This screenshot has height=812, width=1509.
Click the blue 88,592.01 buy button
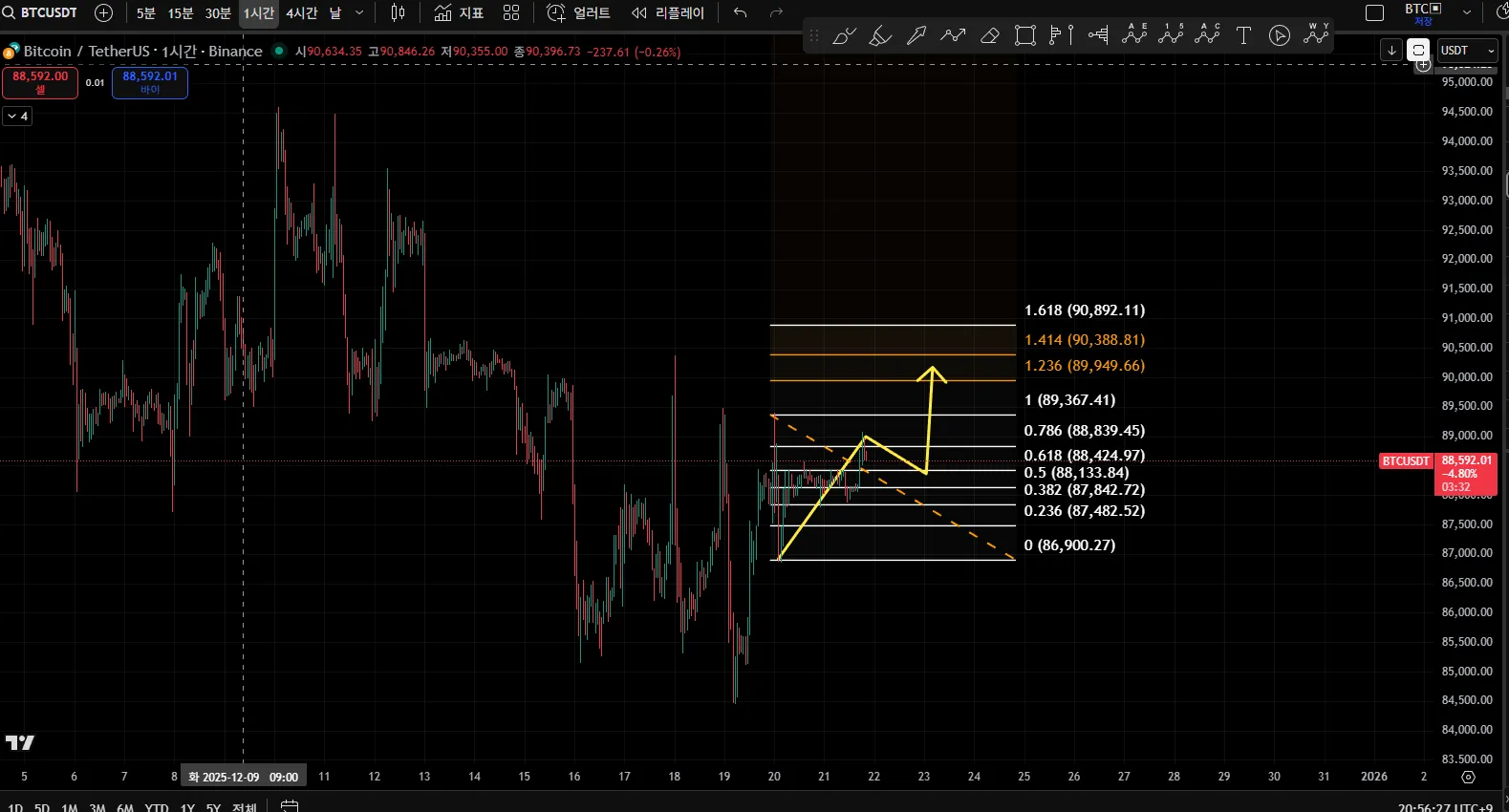point(150,82)
